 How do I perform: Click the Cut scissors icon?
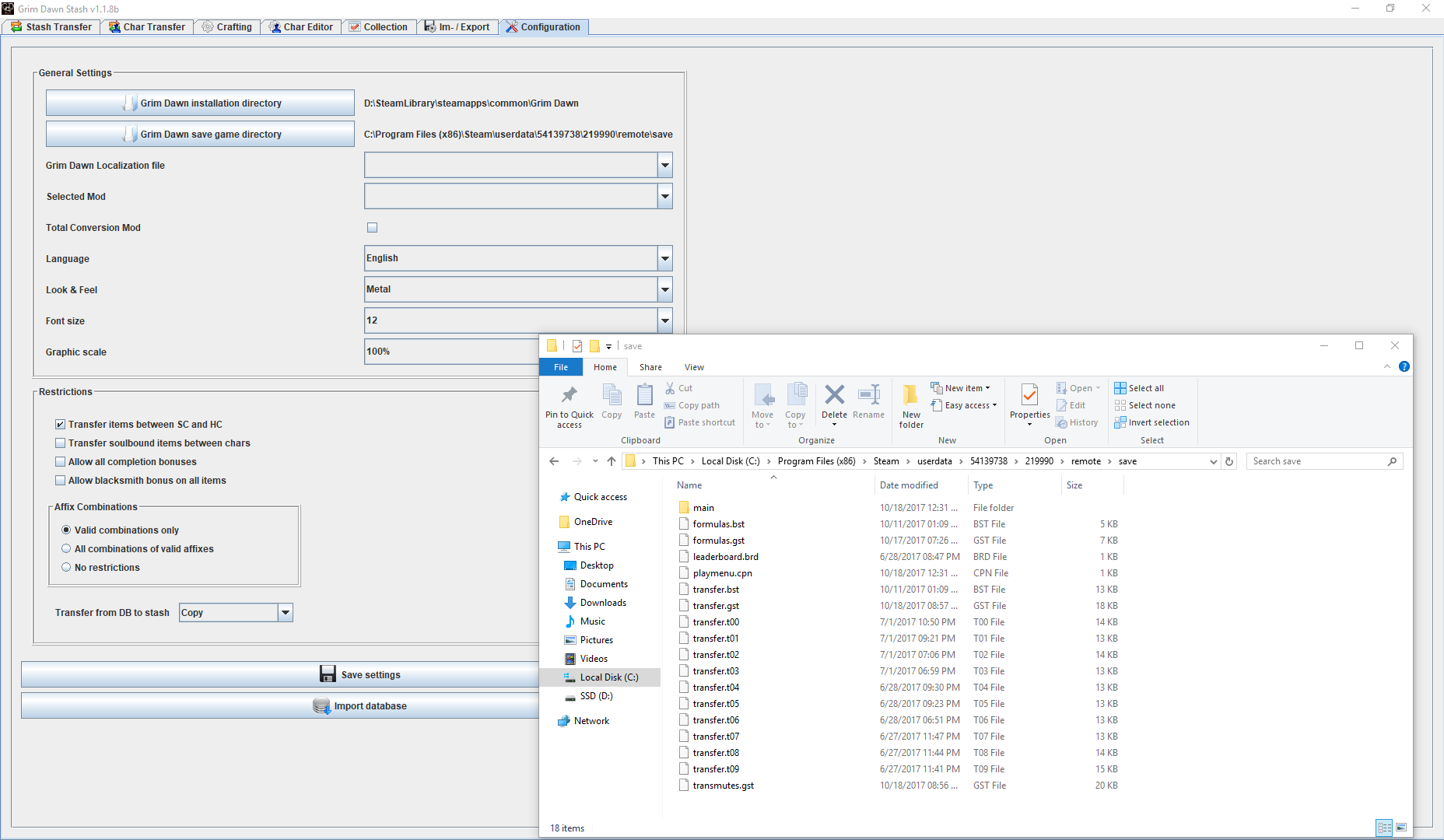pos(670,388)
